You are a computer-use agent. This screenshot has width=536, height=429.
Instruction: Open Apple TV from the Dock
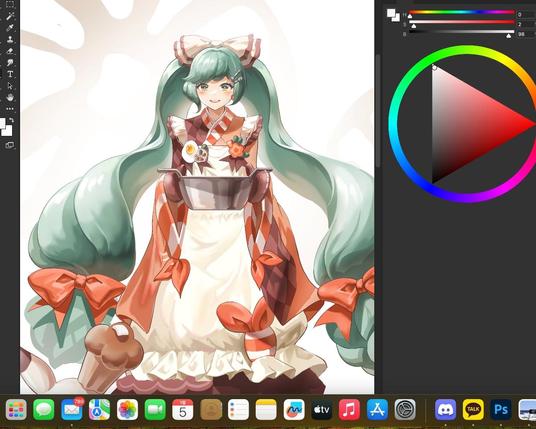322,410
